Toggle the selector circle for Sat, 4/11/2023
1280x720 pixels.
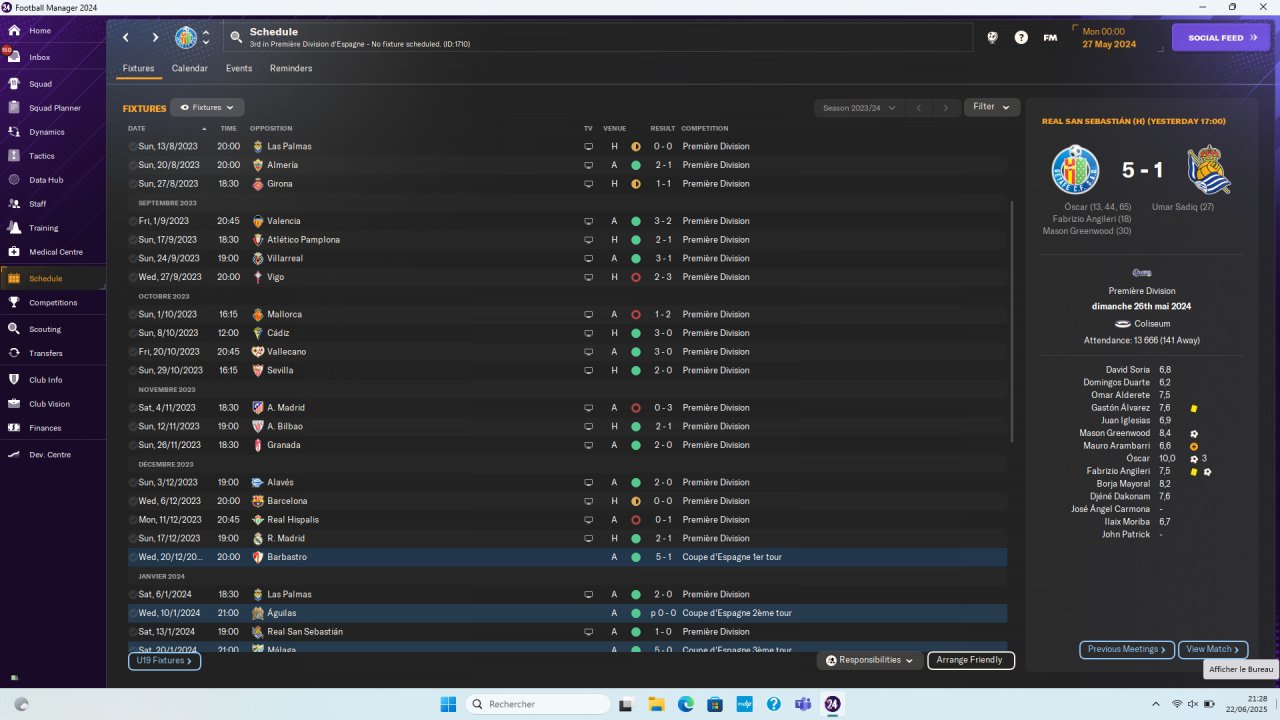(x=133, y=408)
